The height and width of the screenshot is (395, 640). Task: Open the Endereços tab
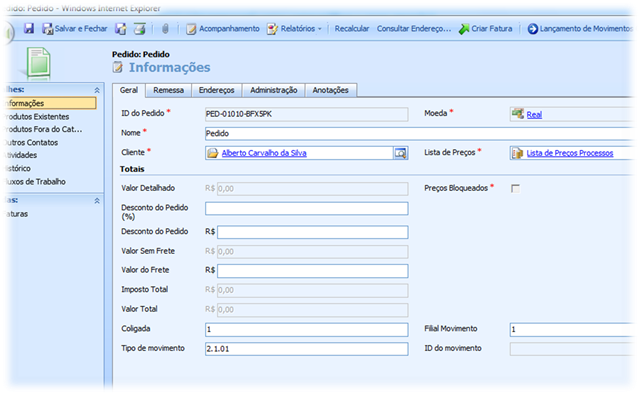click(x=216, y=90)
